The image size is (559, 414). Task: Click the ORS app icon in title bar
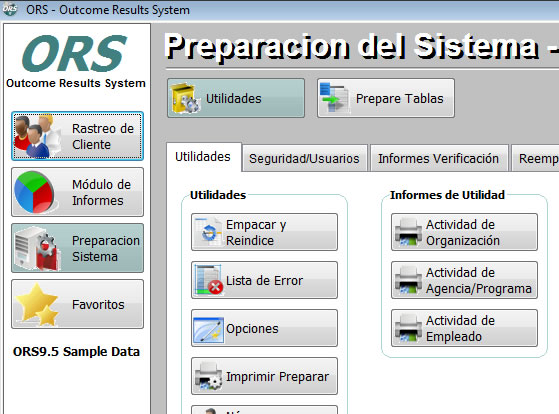[9, 9]
